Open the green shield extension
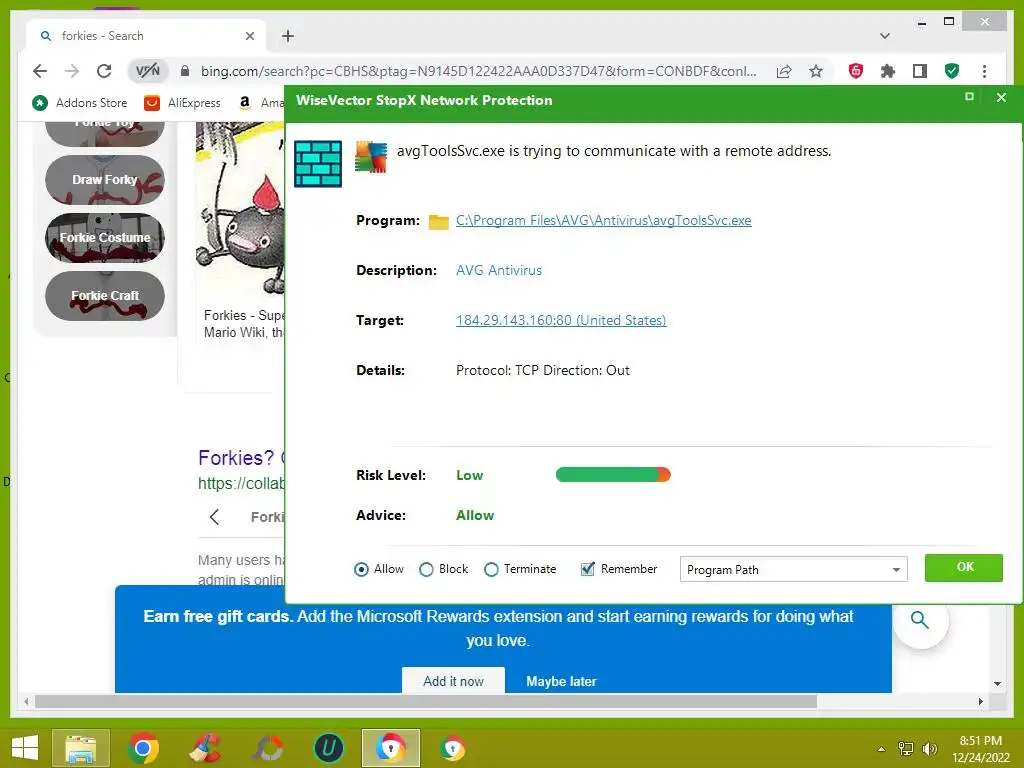The image size is (1024, 768). pos(952,71)
